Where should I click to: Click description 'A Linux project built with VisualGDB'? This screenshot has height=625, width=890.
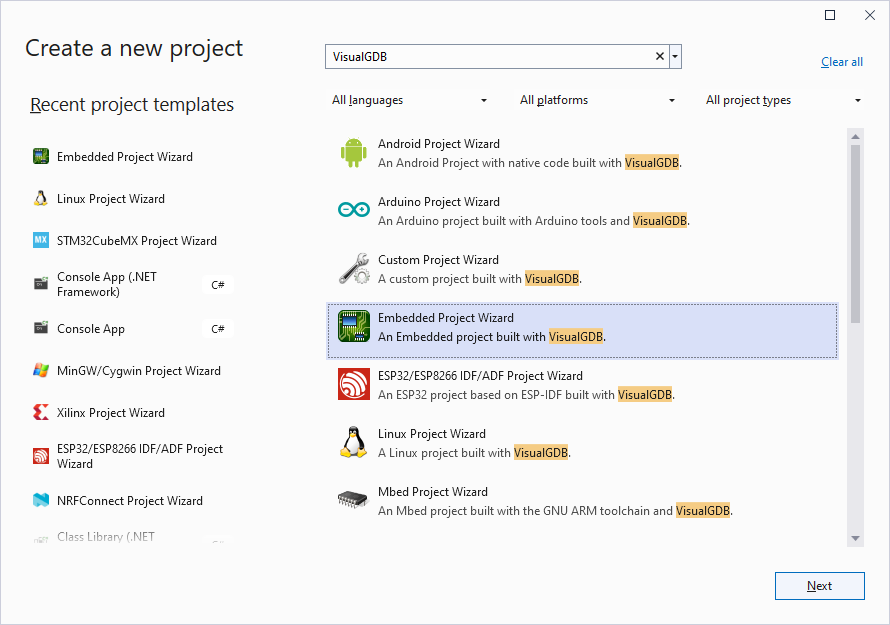[x=475, y=452]
